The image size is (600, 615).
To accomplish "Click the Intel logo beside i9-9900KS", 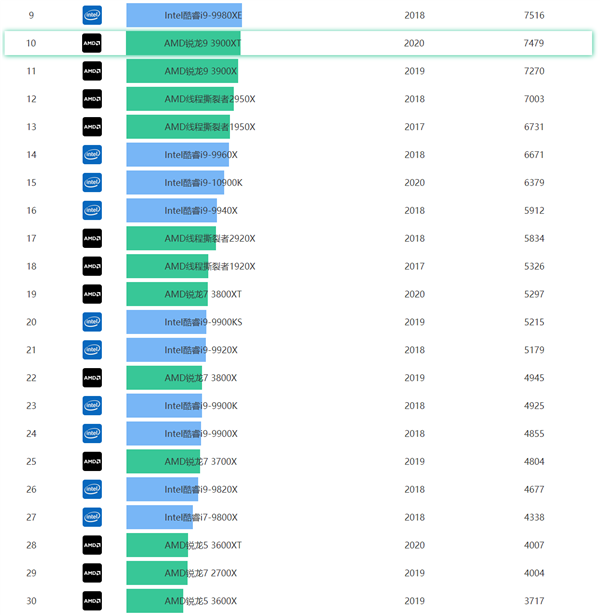I will point(92,322).
